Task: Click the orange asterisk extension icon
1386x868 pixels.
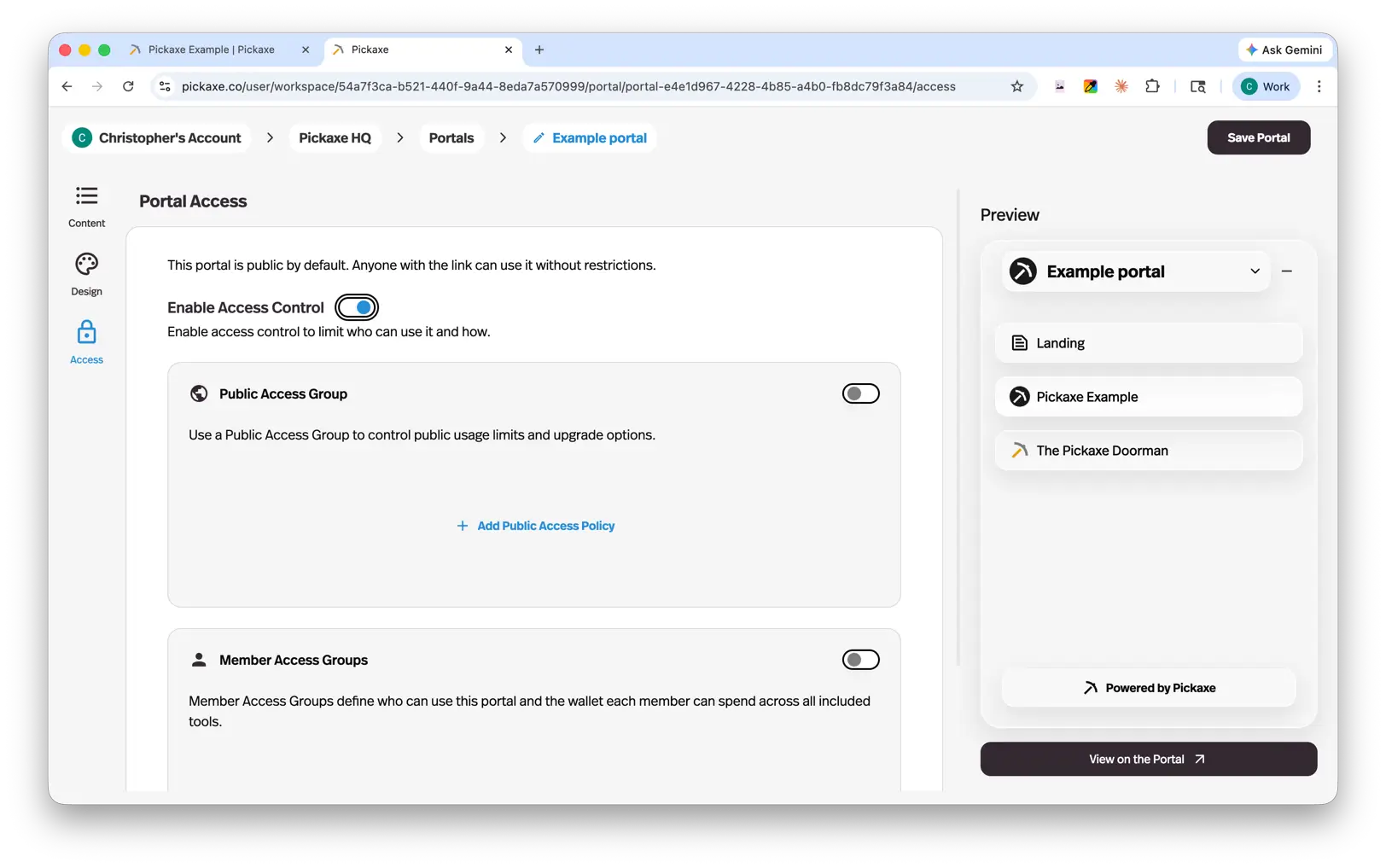Action: (x=1121, y=86)
